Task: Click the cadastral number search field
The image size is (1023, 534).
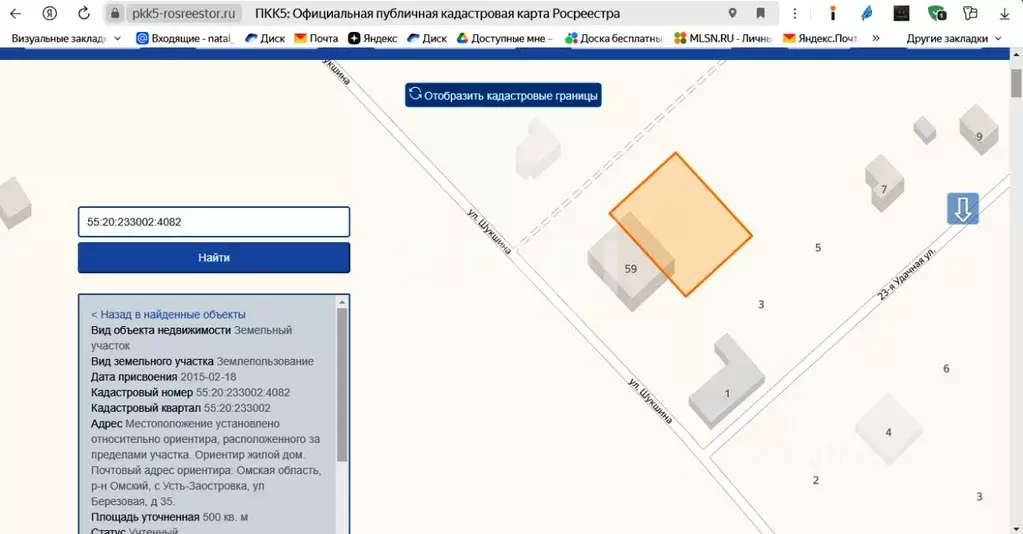Action: click(x=213, y=222)
